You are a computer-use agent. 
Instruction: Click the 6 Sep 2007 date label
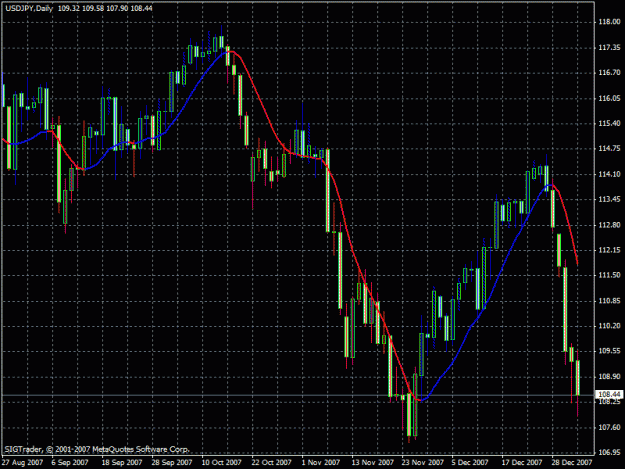pyautogui.click(x=70, y=462)
